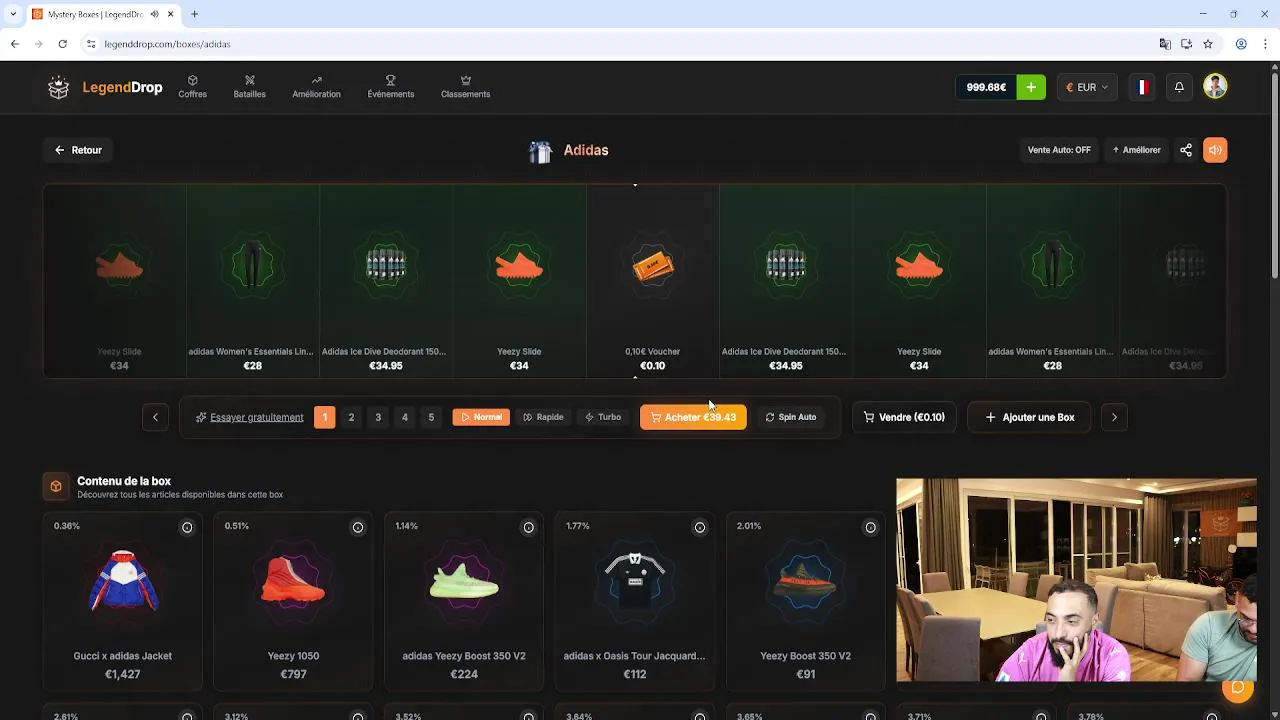The image size is (1280, 720).
Task: Click the €1,427 price text
Action: pyautogui.click(x=123, y=675)
